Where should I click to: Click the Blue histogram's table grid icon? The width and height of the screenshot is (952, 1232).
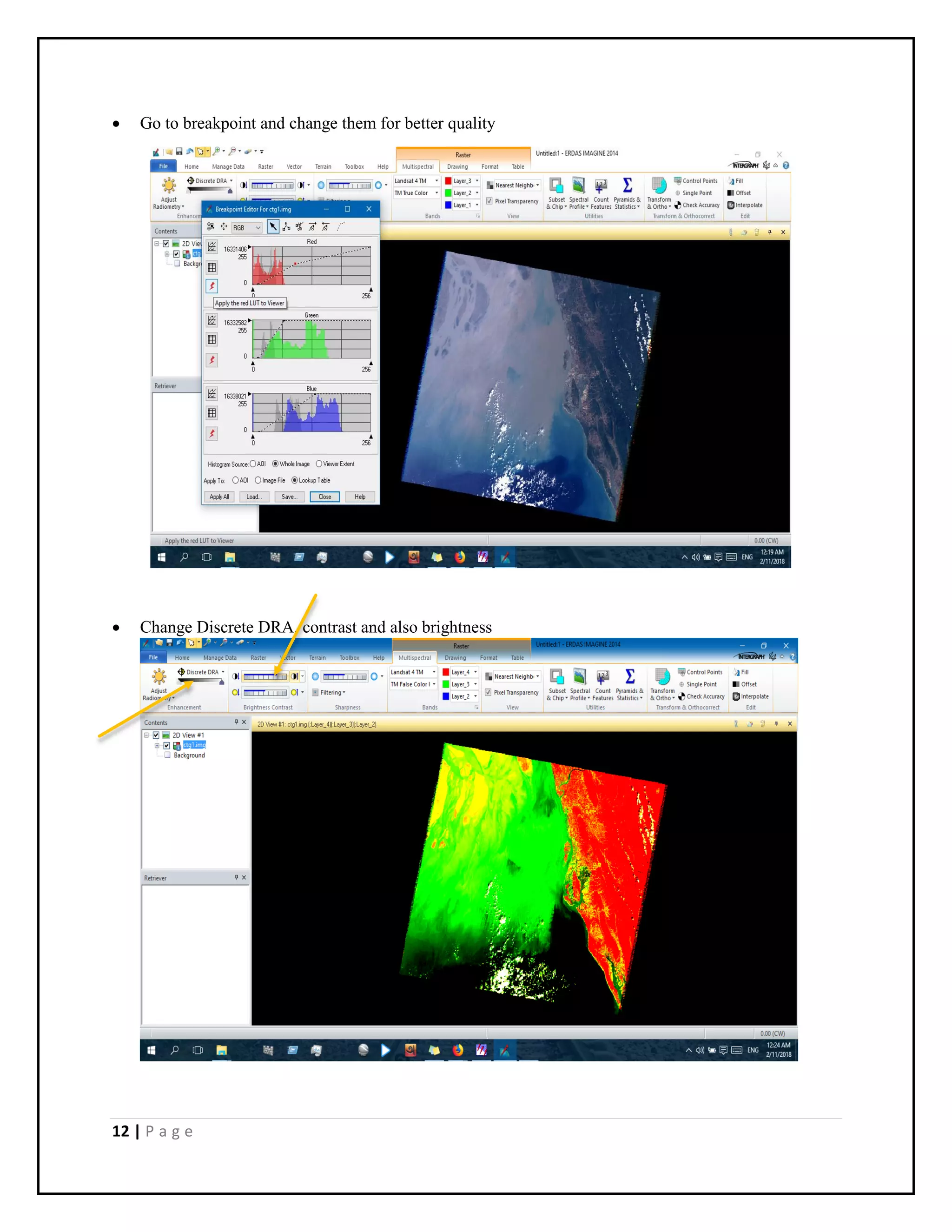[x=212, y=413]
